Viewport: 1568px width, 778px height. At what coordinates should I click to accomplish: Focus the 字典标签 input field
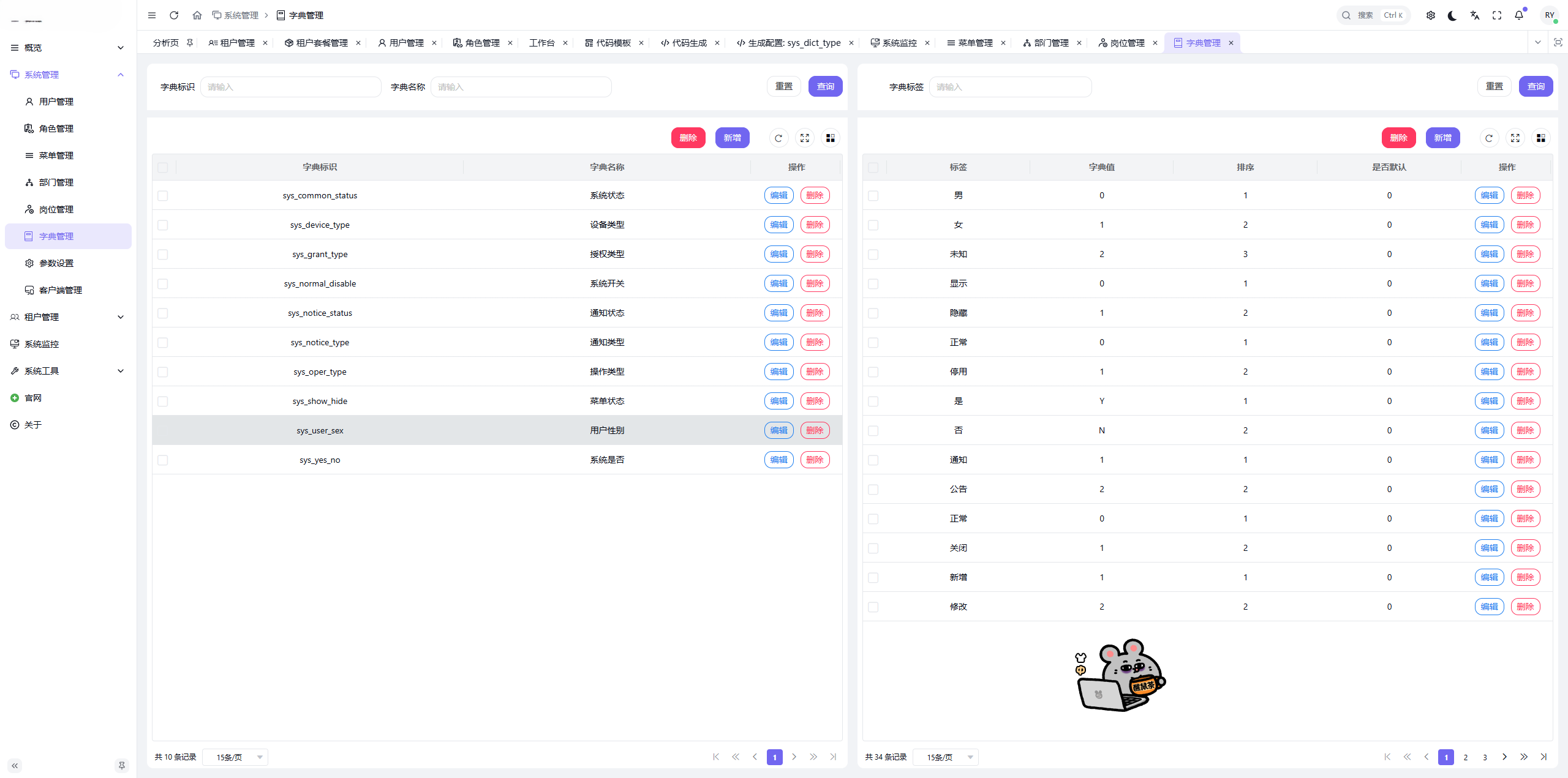1011,87
